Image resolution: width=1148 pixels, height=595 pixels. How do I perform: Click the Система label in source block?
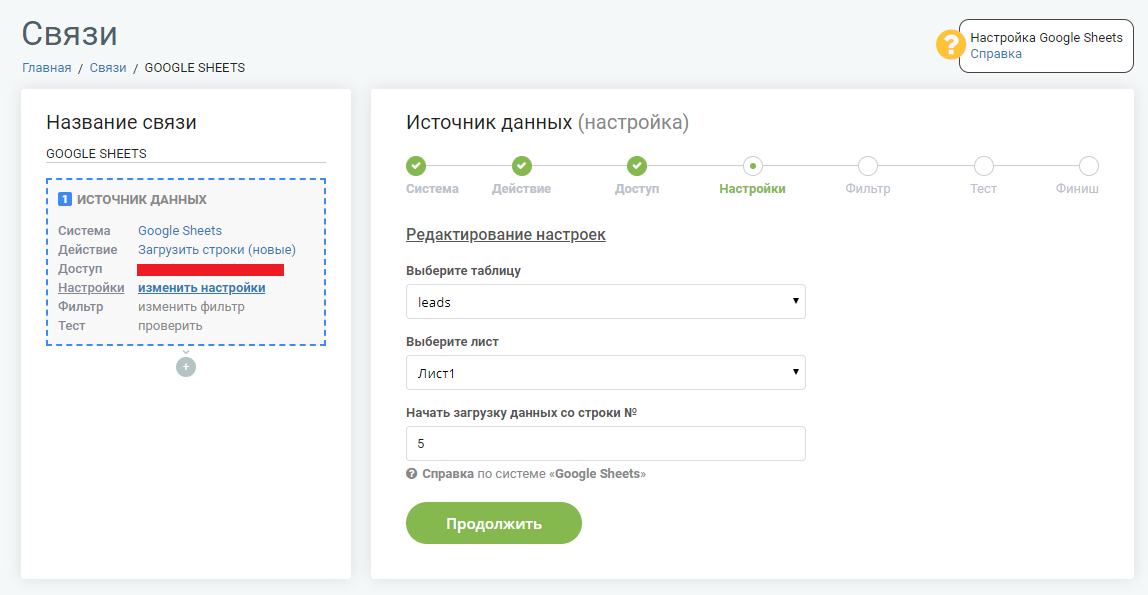pyautogui.click(x=84, y=231)
